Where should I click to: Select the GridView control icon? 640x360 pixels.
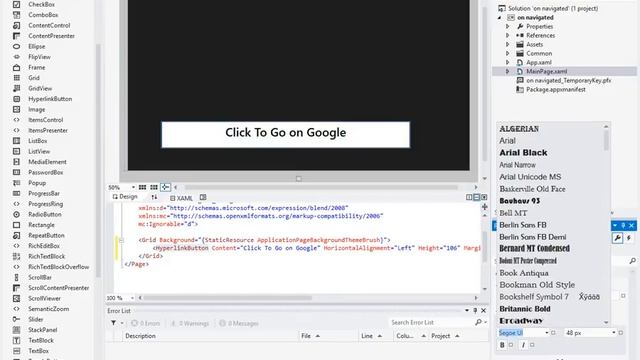click(x=16, y=89)
